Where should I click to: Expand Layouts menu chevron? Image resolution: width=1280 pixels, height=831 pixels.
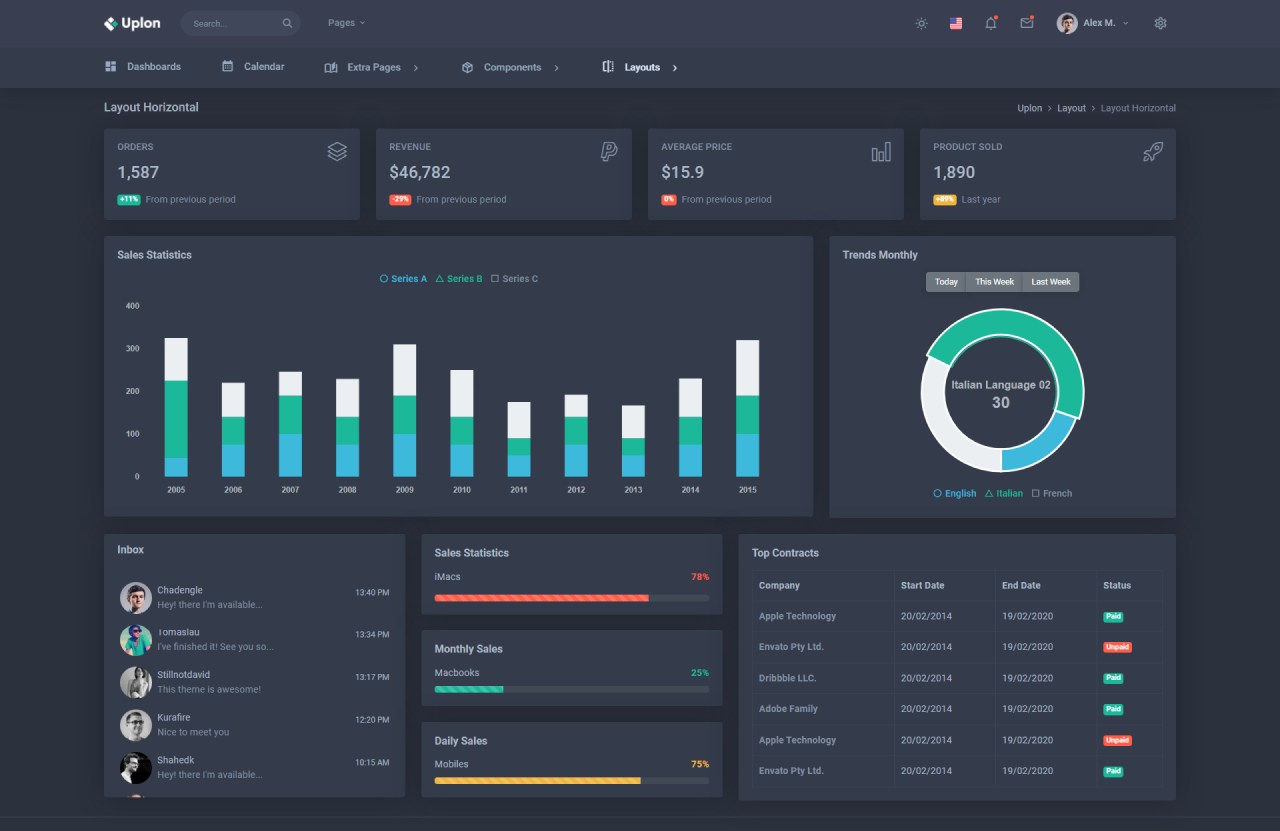[x=675, y=68]
